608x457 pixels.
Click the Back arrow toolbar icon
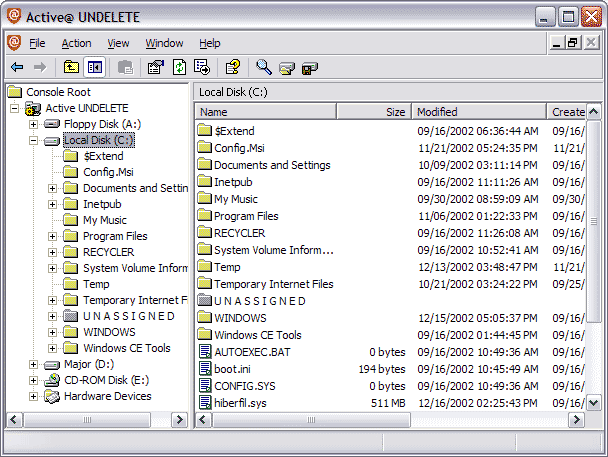(x=17, y=67)
